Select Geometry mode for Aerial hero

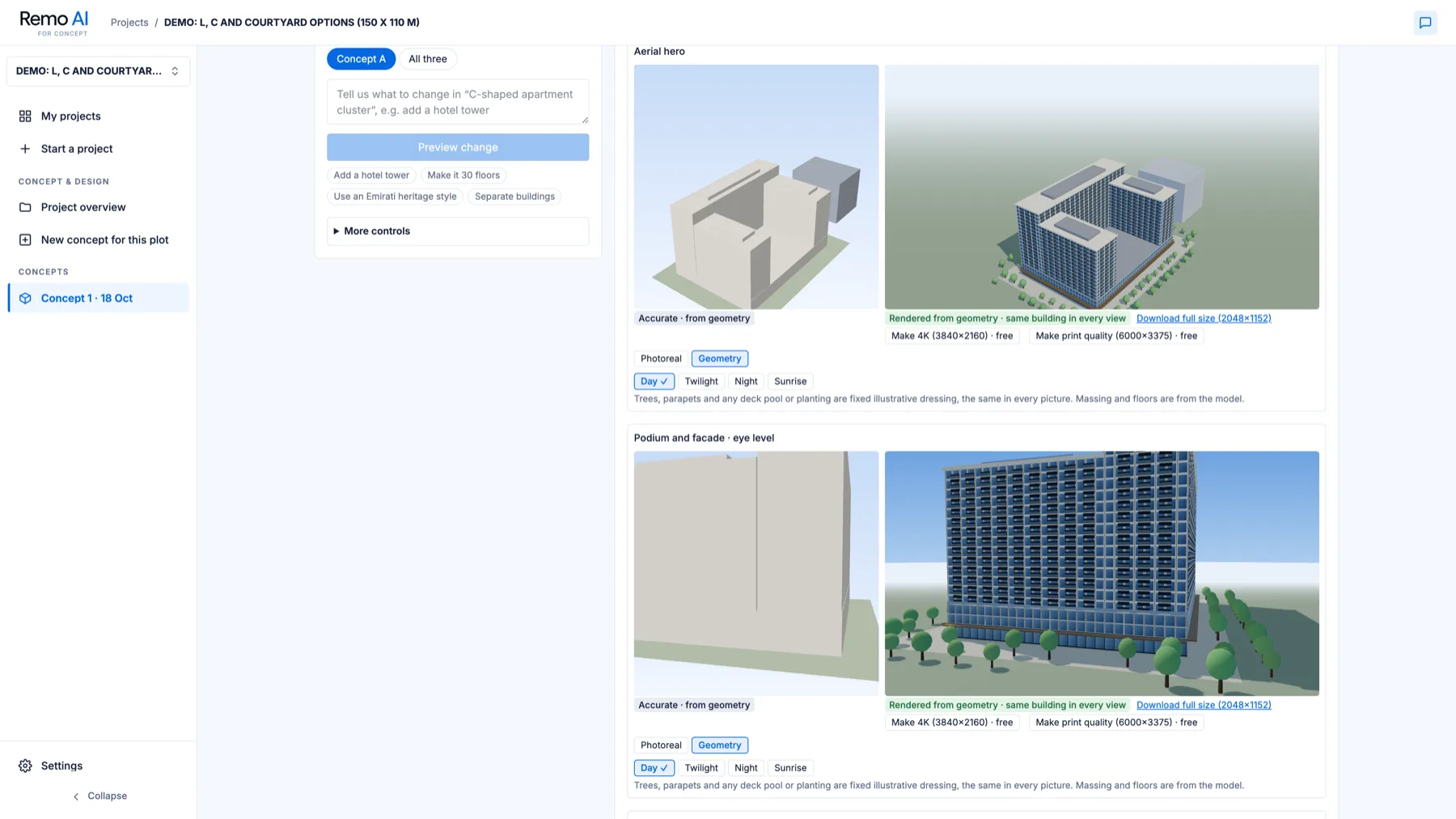(x=720, y=359)
